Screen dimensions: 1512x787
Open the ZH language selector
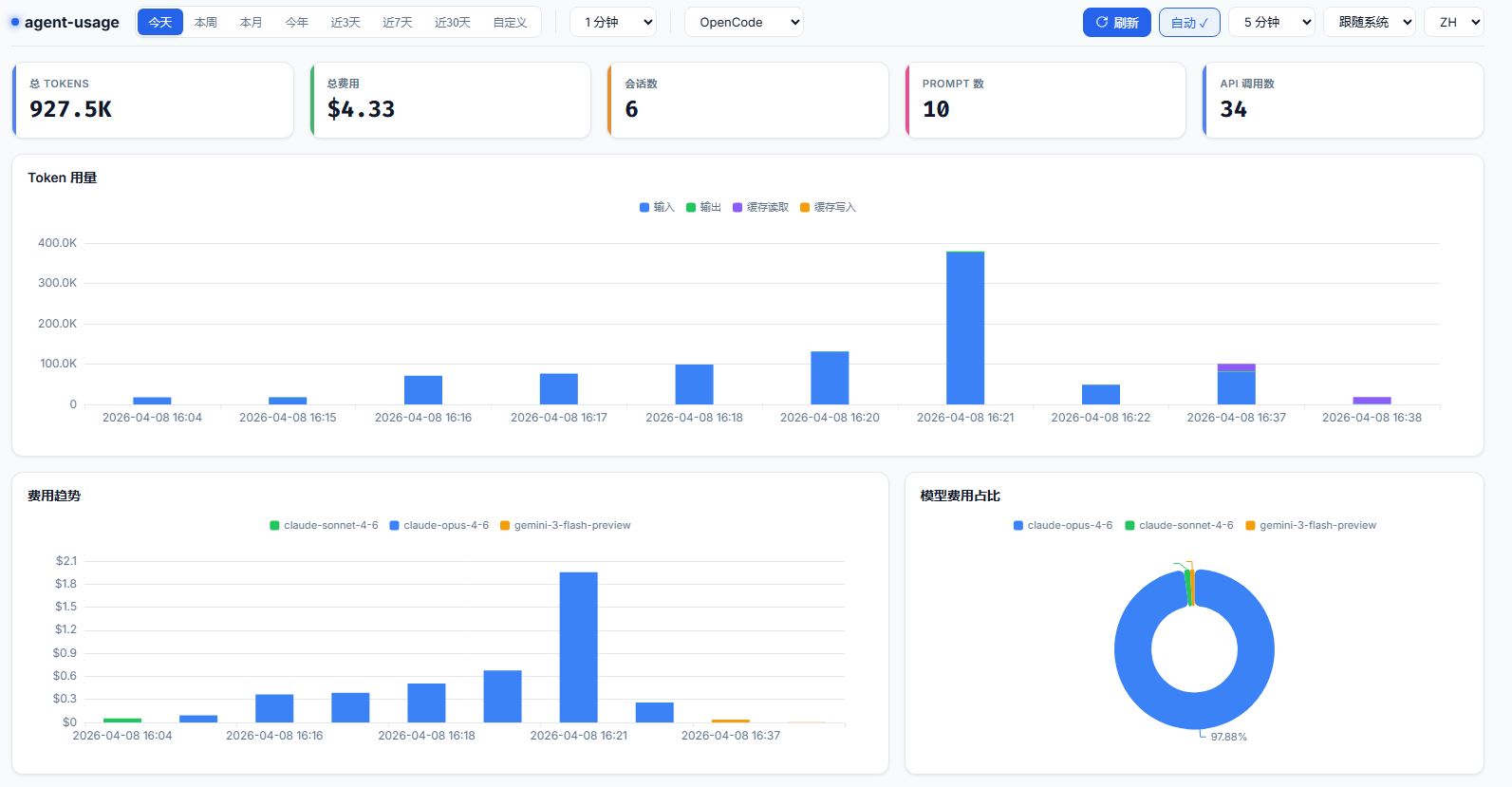(x=1454, y=22)
